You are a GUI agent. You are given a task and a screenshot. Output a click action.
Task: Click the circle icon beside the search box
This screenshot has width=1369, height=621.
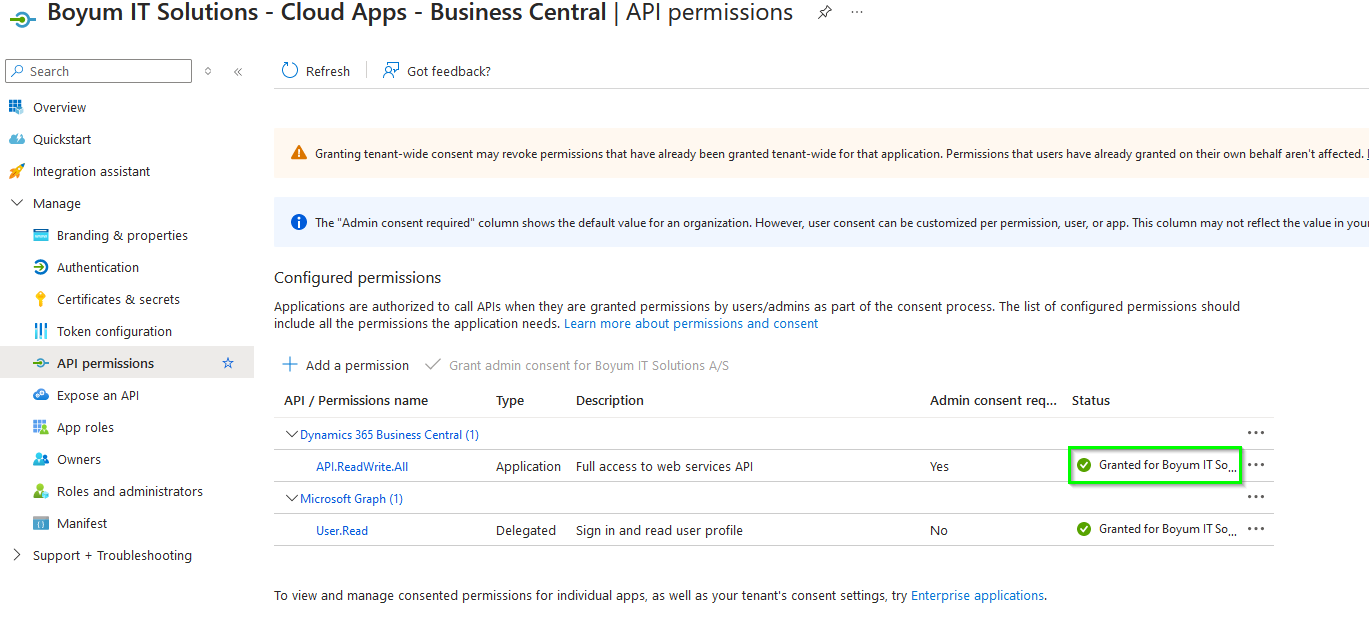208,71
